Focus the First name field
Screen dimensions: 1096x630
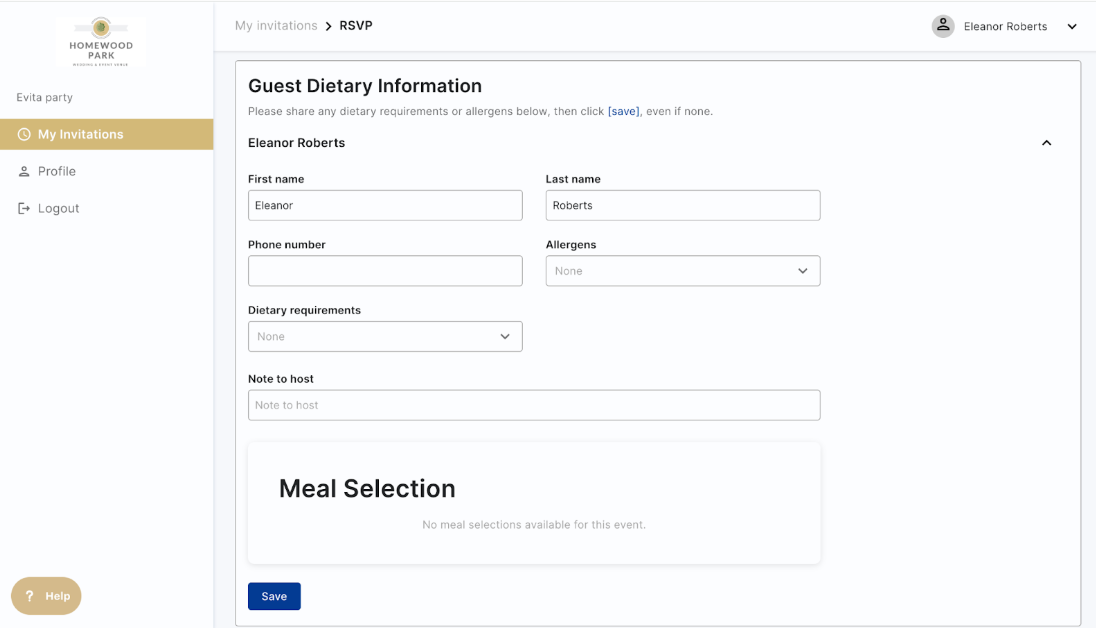(385, 205)
